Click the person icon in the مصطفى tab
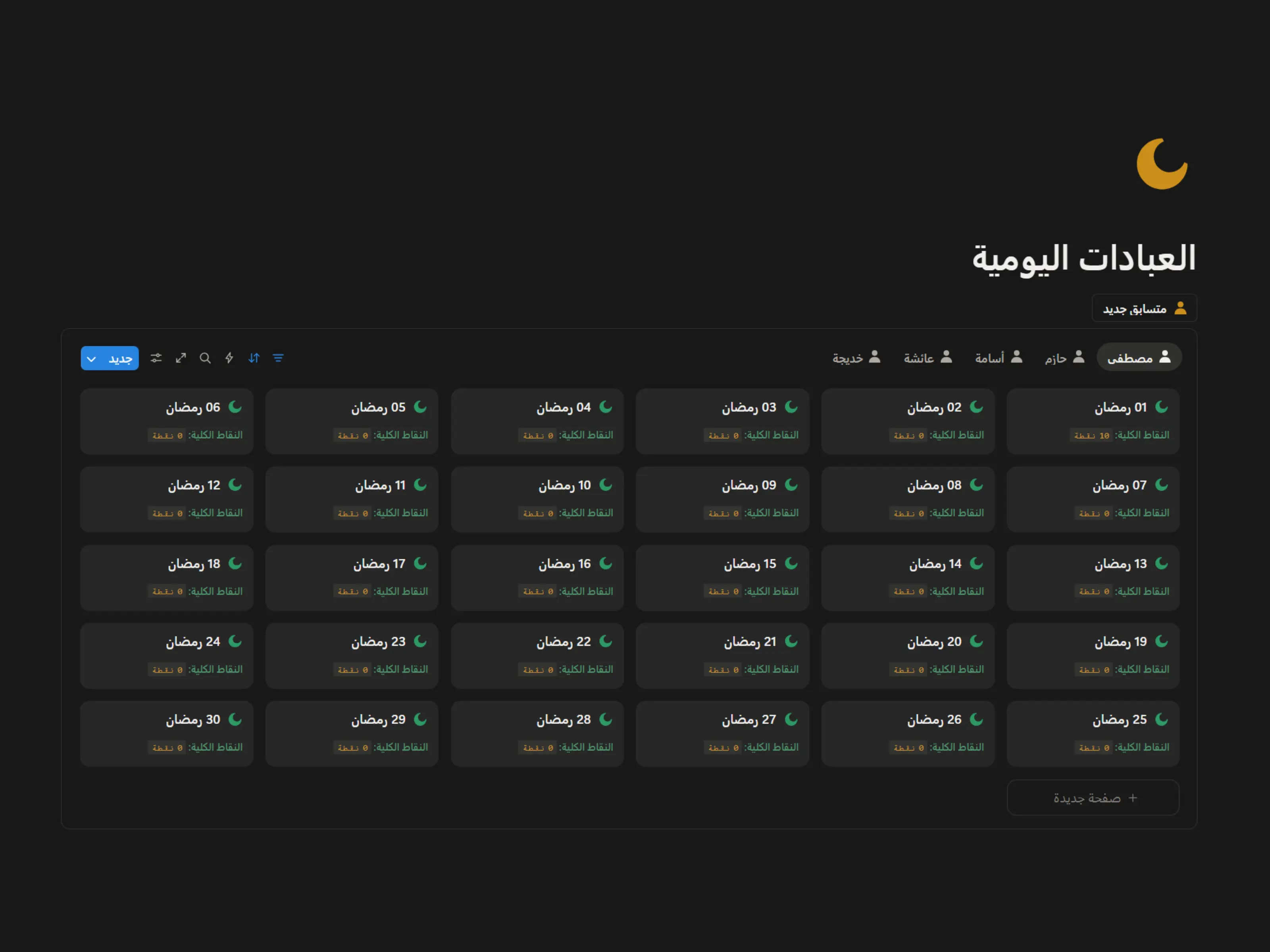 [1166, 356]
